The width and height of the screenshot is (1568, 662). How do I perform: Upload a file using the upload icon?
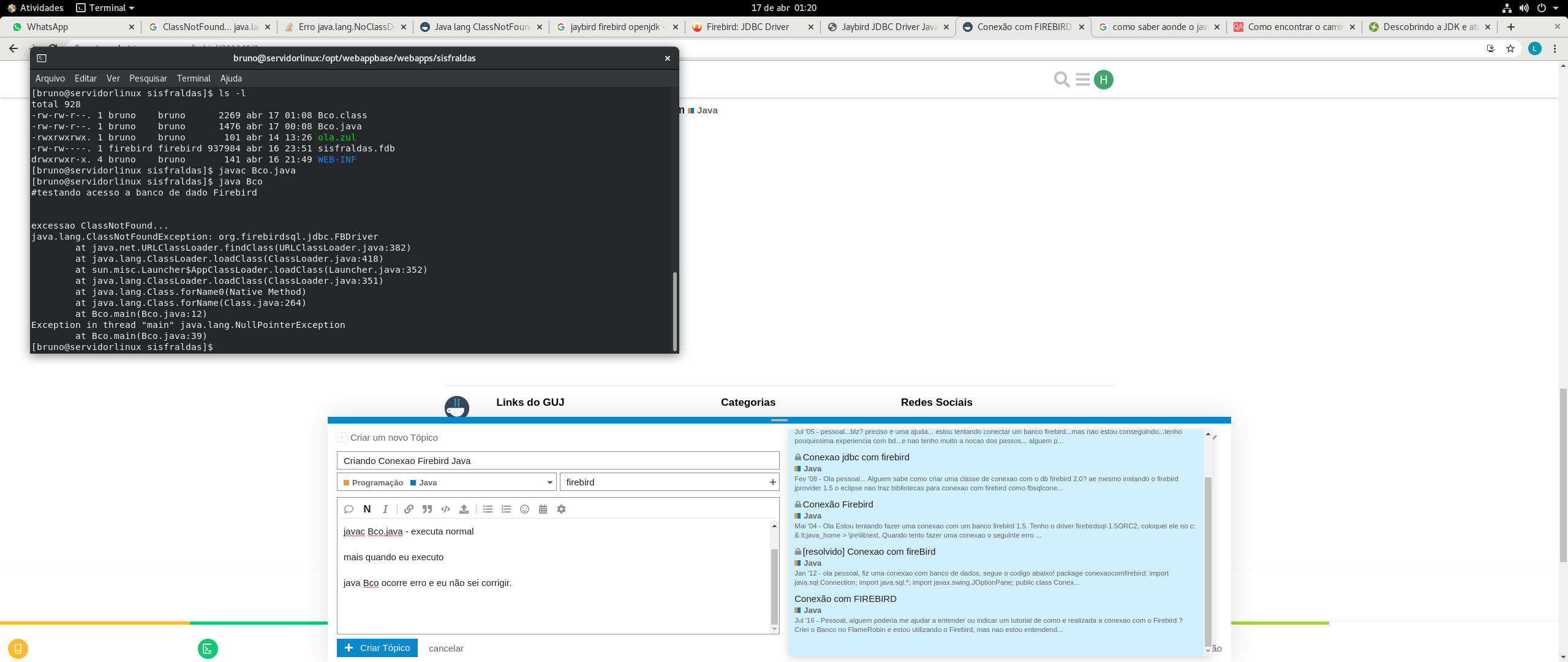pyautogui.click(x=464, y=509)
